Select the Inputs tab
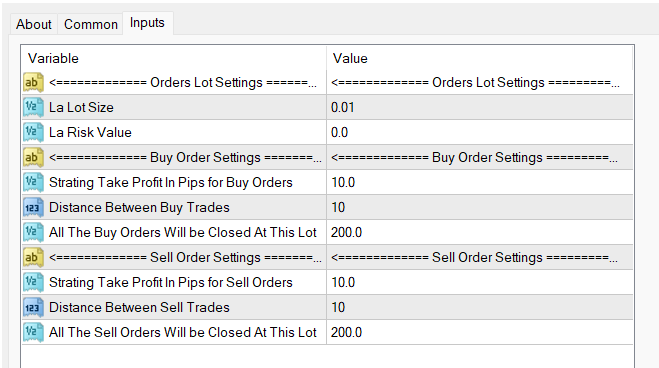Screen dimensions: 659x368 pyautogui.click(x=147, y=23)
